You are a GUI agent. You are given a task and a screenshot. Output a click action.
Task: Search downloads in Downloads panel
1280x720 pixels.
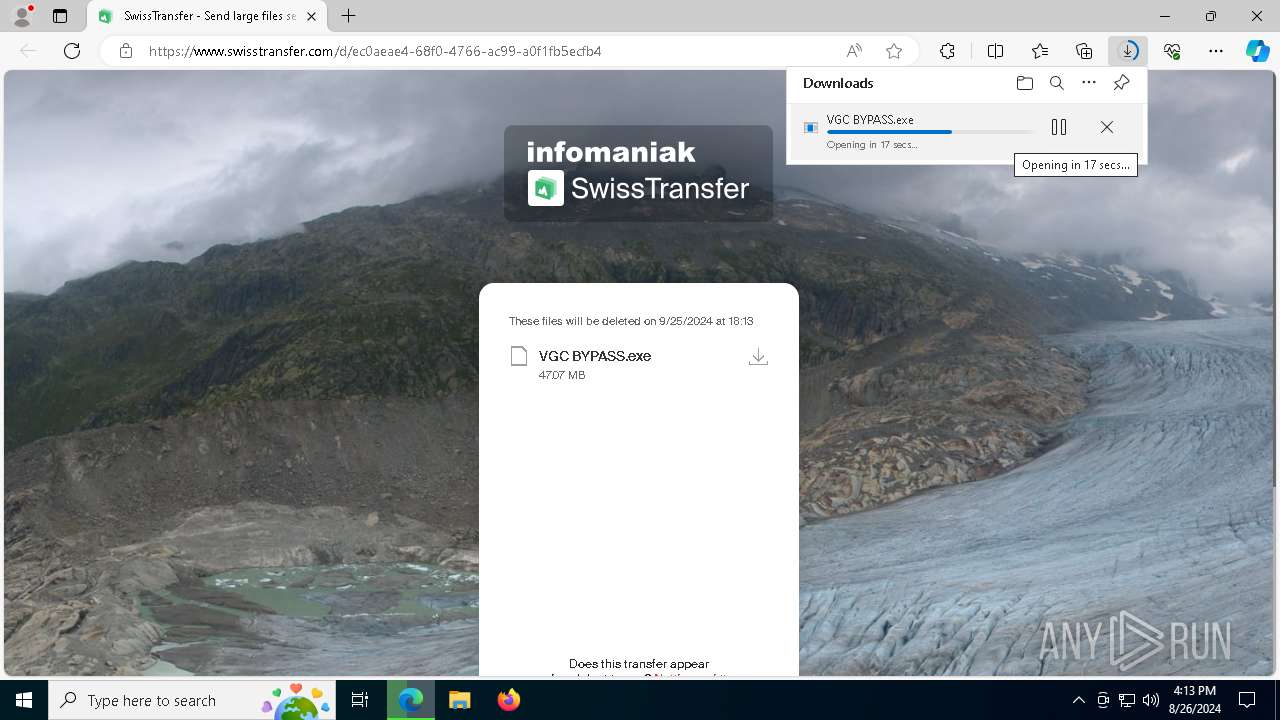tap(1056, 83)
